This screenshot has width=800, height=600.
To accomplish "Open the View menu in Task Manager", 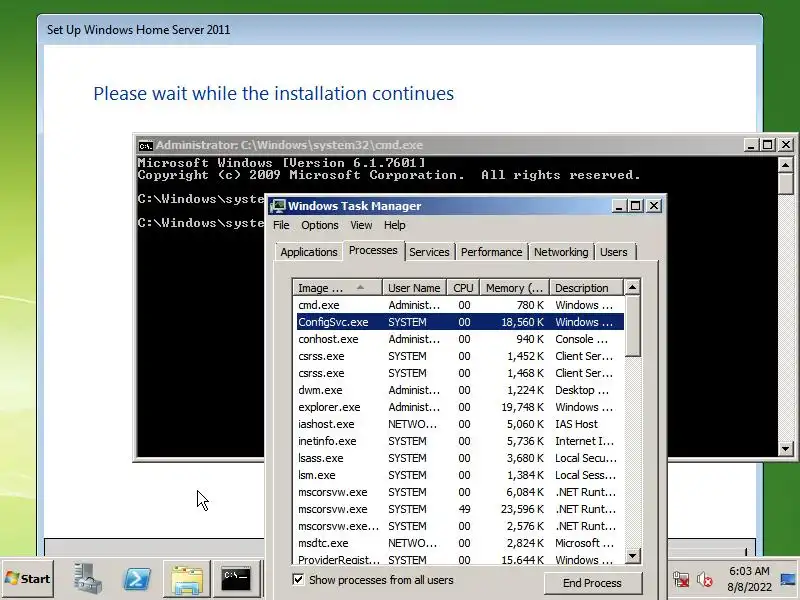I will pos(361,225).
